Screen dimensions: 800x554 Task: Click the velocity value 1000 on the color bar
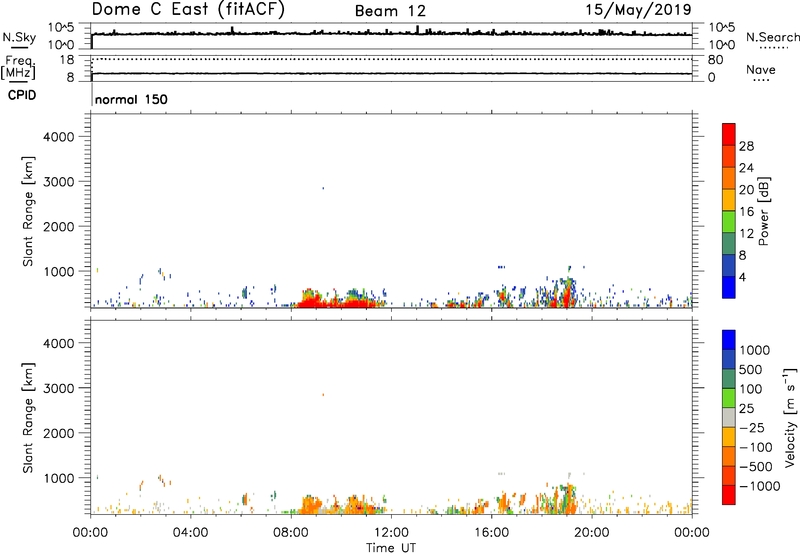755,350
